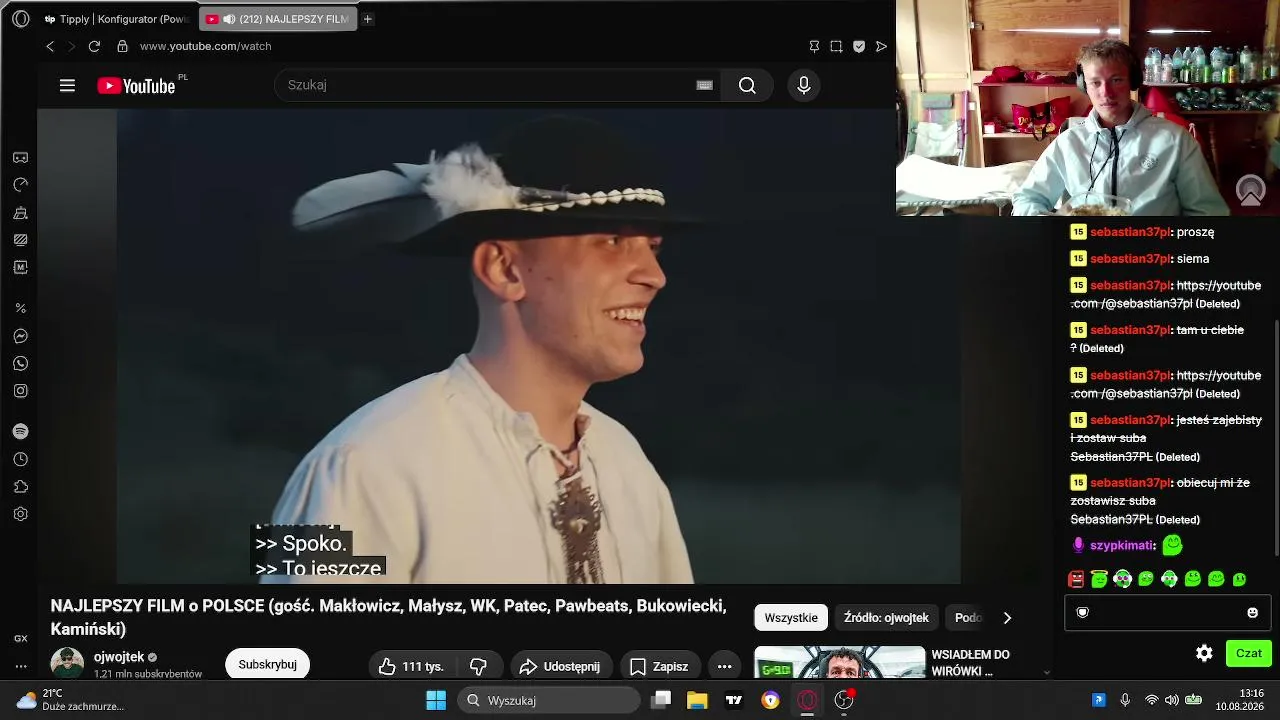The width and height of the screenshot is (1280, 720).
Task: Open browsing history clock icon in sidebar
Action: tap(20, 459)
